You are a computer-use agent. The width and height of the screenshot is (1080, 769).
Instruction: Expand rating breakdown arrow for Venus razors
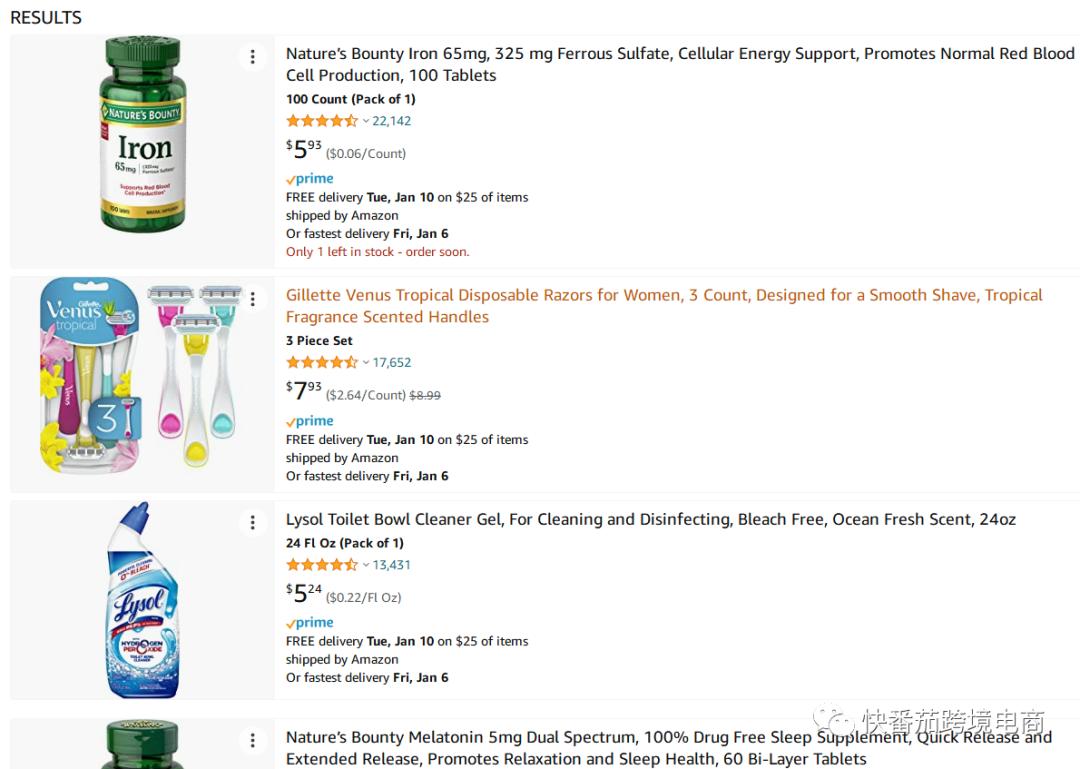point(366,363)
